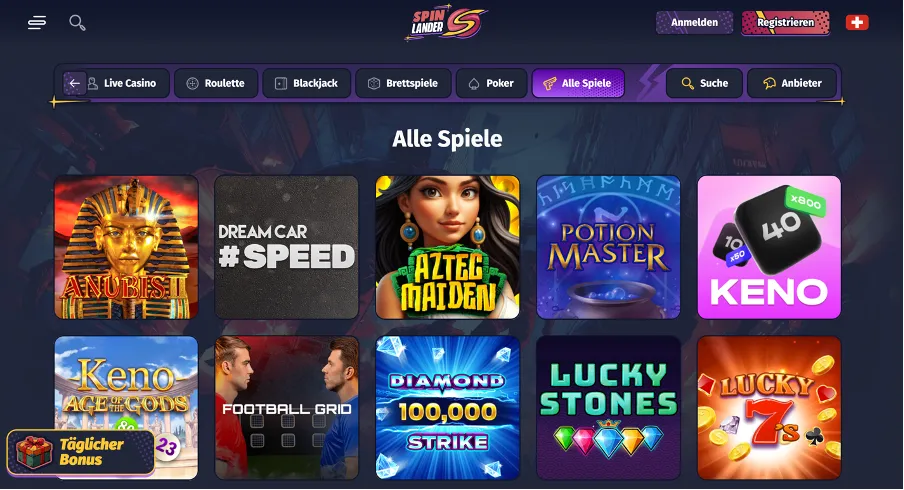Screen dimensions: 904x490
Task: Open the Diamond 100,000 Strike game
Action: (x=447, y=408)
